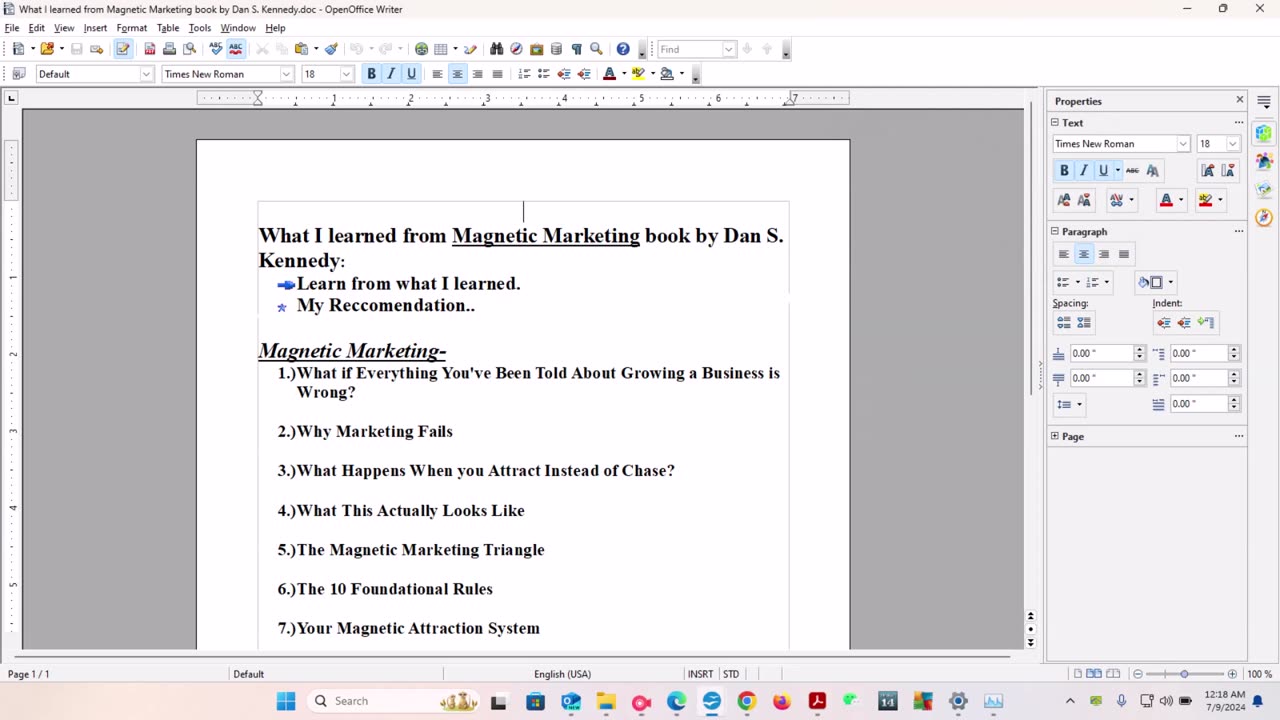Open the sidebar Properties deck icon
Screen dimensions: 1280x720
(1264, 133)
